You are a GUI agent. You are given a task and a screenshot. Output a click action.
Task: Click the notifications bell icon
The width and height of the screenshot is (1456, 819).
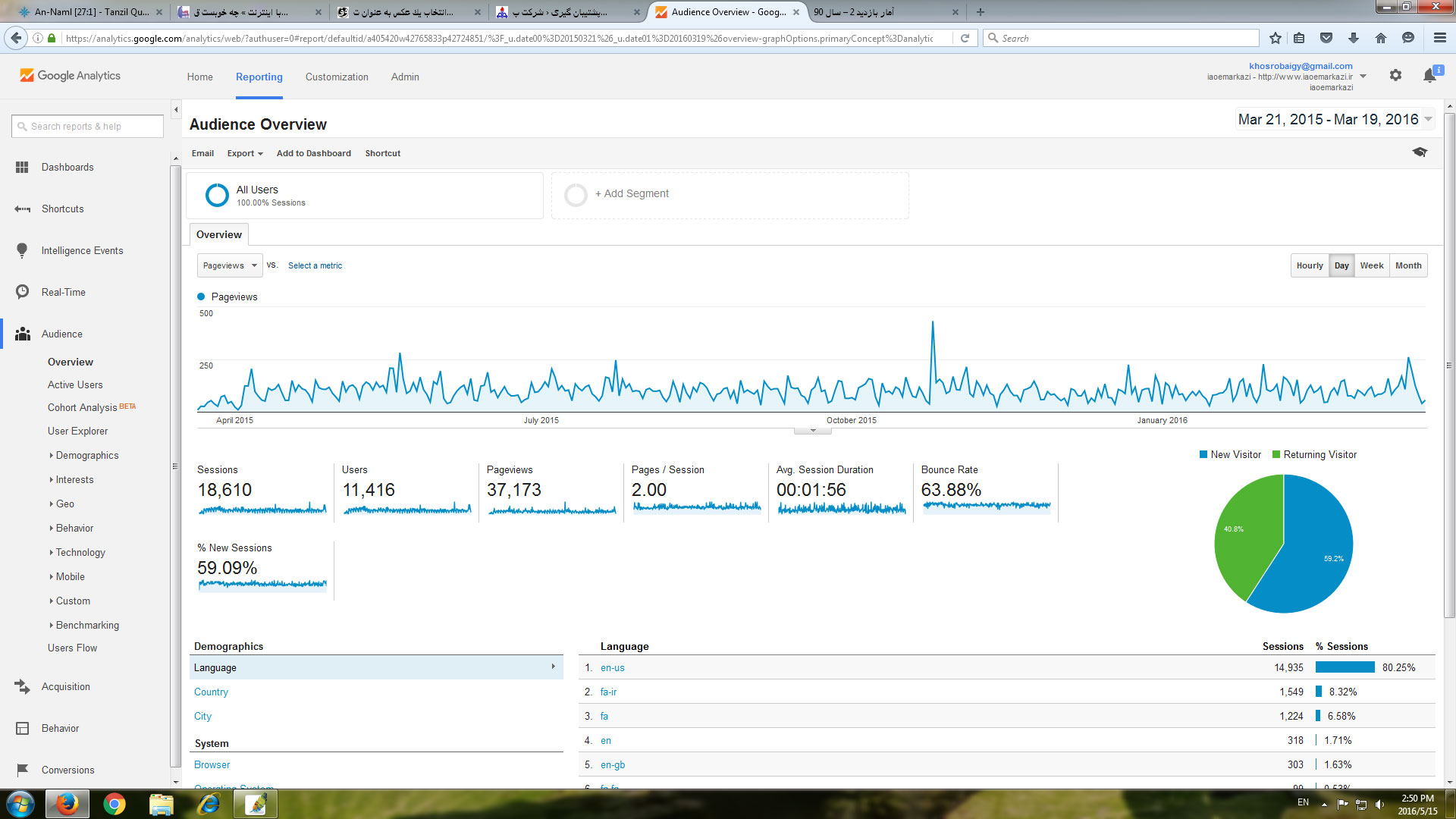pos(1429,75)
